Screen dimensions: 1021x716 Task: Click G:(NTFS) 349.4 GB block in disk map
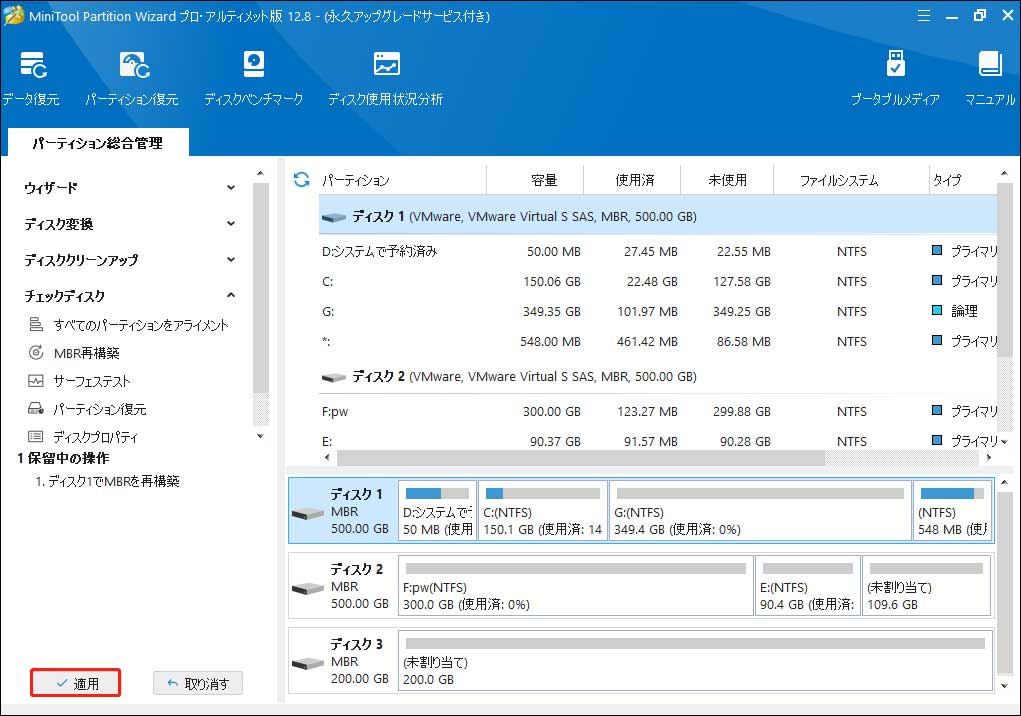pos(760,510)
